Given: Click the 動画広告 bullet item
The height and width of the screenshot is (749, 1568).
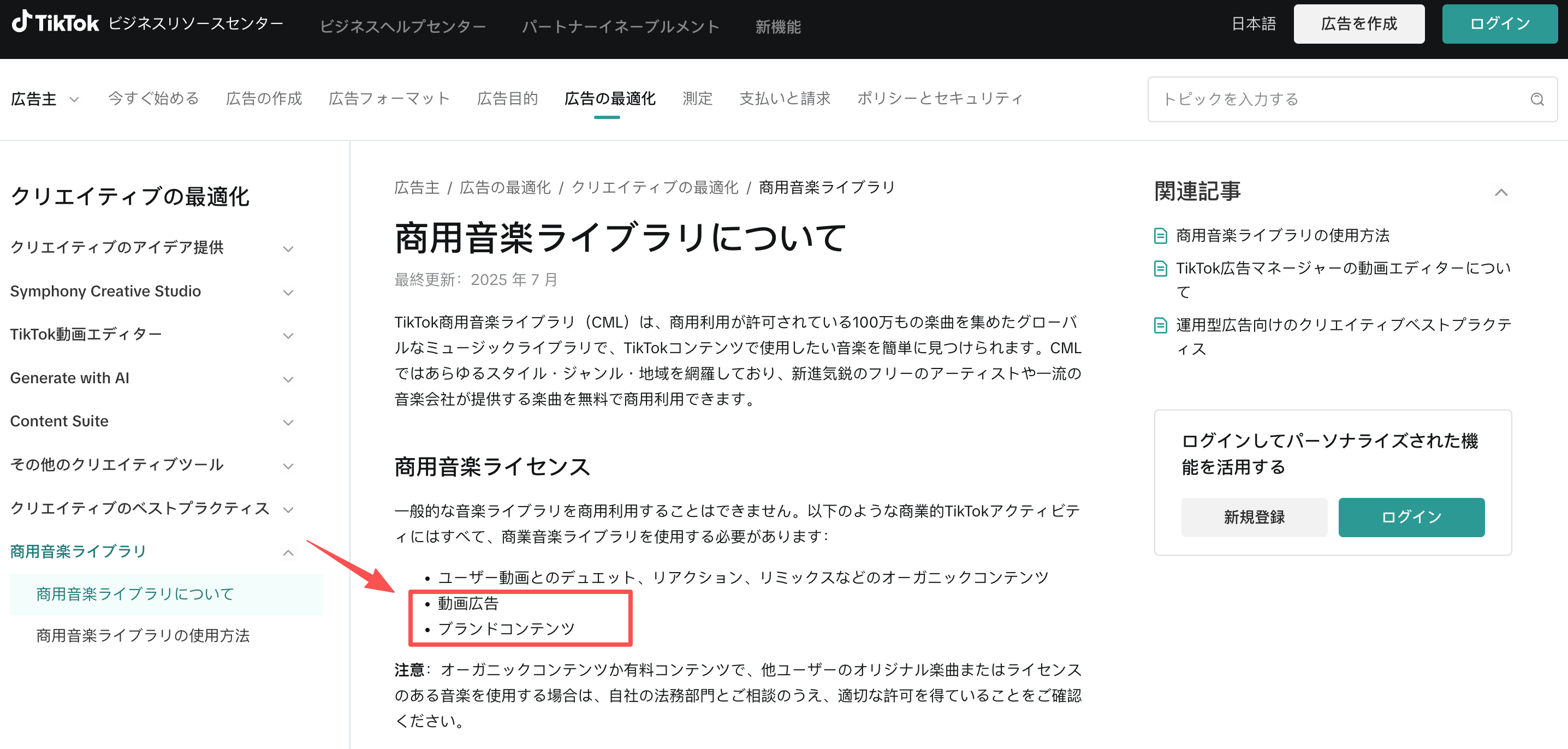Looking at the screenshot, I should coord(468,603).
